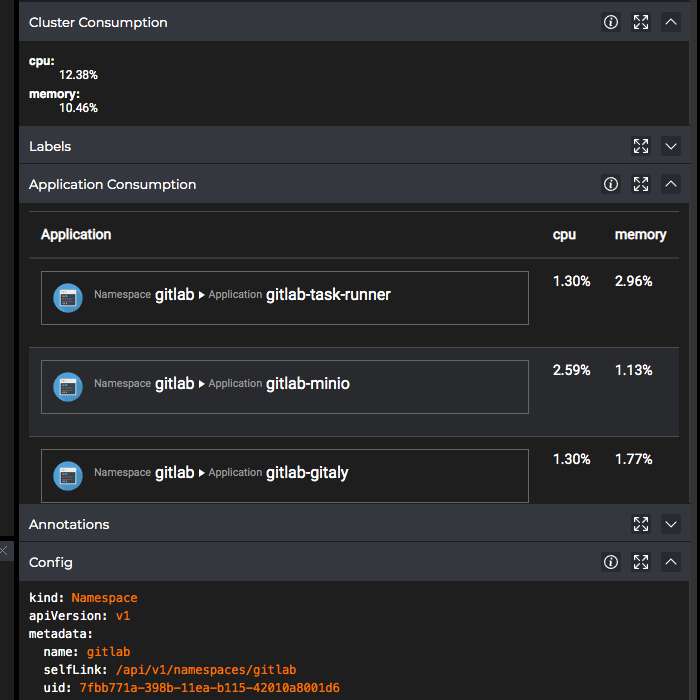700x700 pixels.
Task: Maximize the Cluster Consumption panel
Action: pos(641,22)
